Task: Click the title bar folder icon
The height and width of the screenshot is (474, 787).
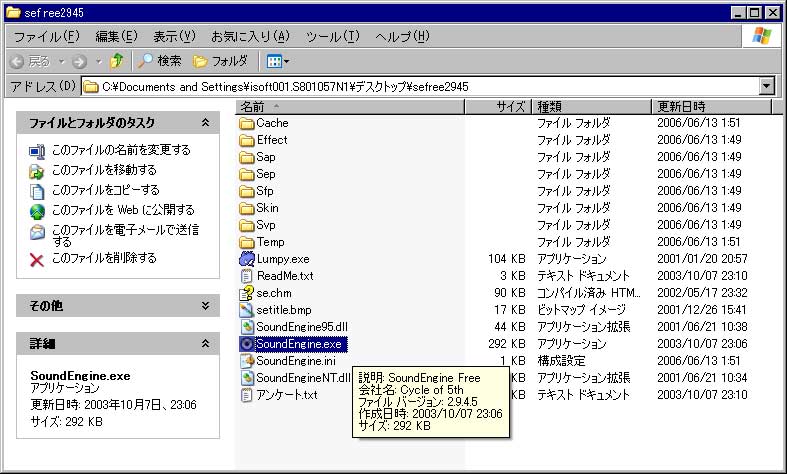Action: (13, 12)
